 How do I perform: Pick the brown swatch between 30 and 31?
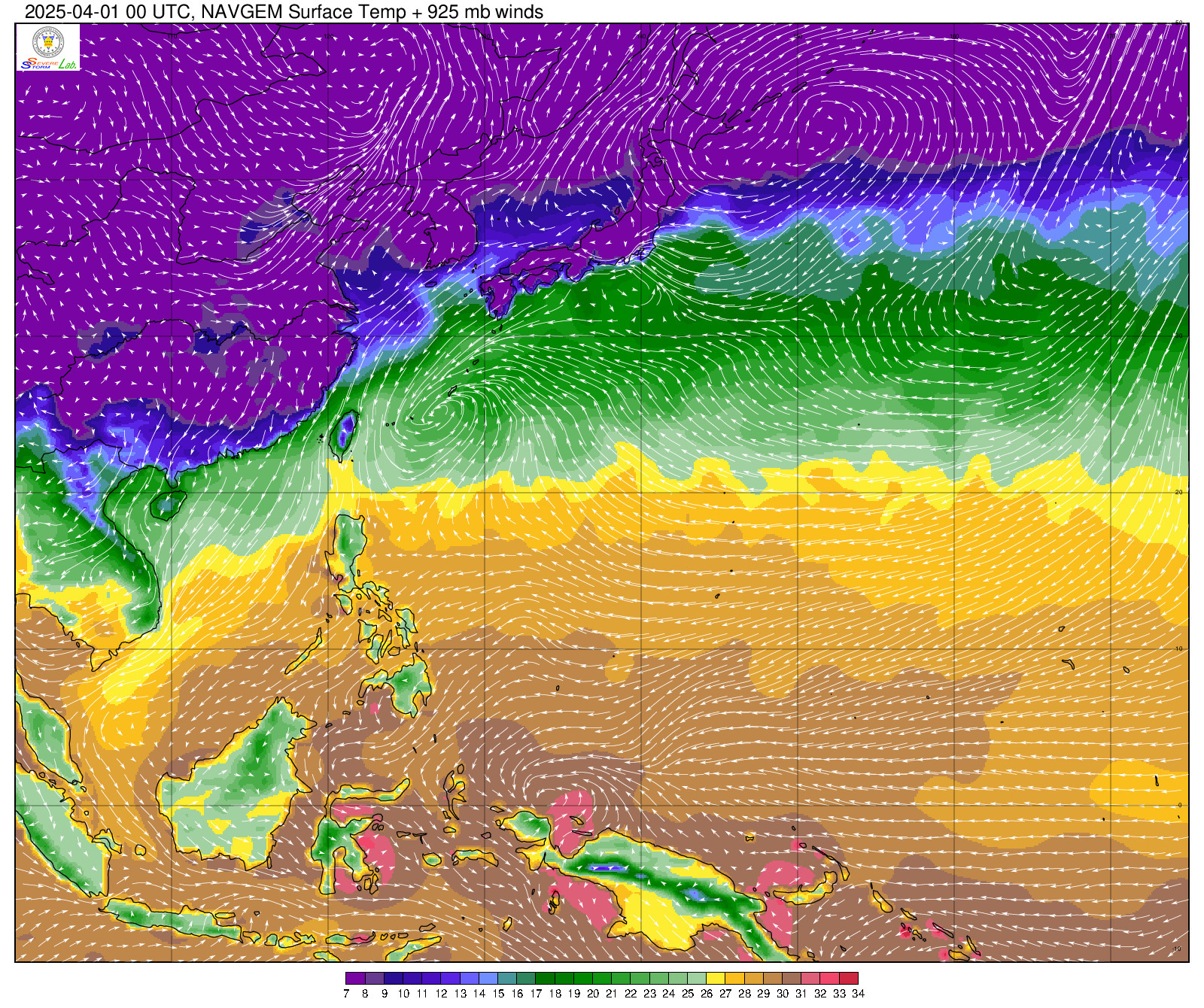click(792, 979)
